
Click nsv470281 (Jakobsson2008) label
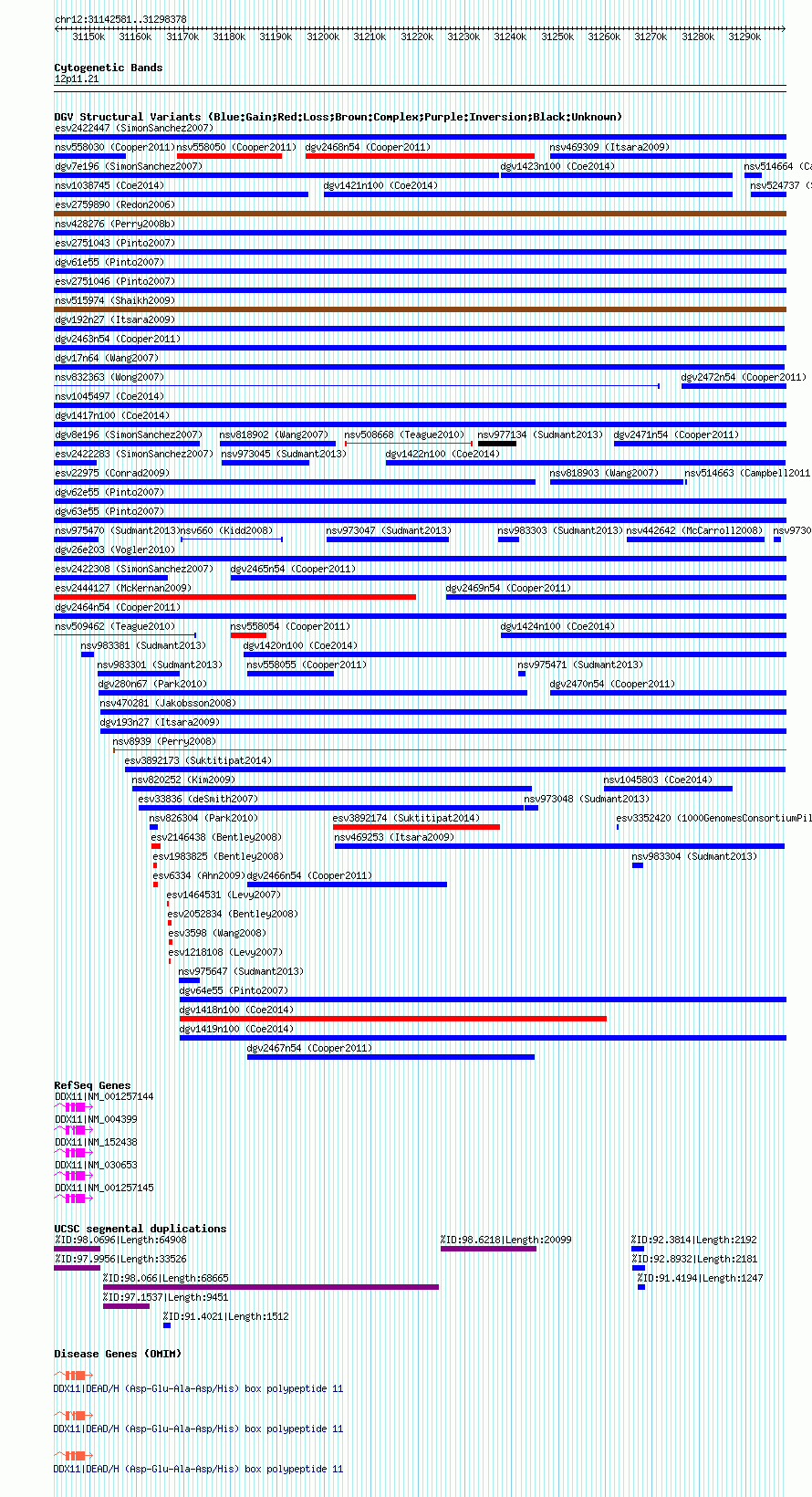[x=168, y=703]
